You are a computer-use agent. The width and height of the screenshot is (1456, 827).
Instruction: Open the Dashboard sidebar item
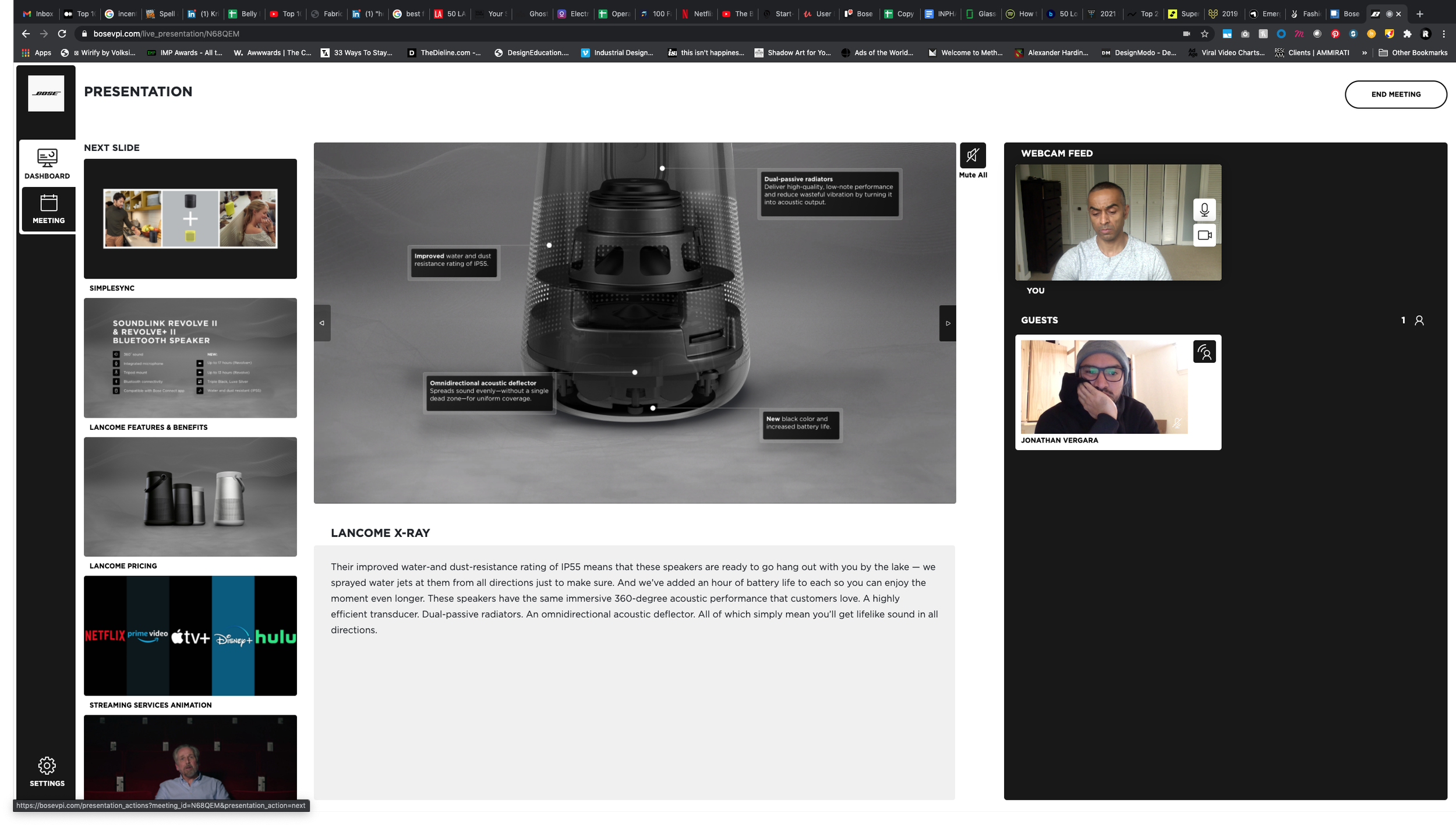[47, 164]
